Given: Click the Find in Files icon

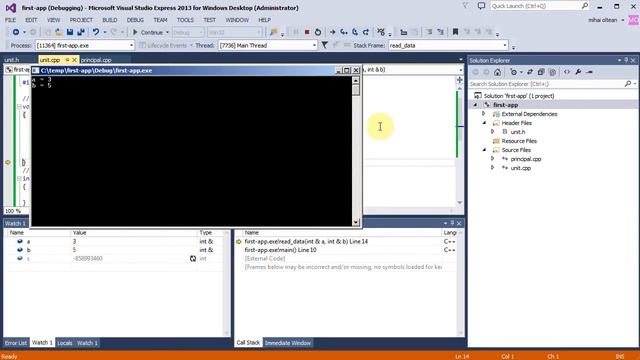Looking at the screenshot, I should tap(273, 32).
